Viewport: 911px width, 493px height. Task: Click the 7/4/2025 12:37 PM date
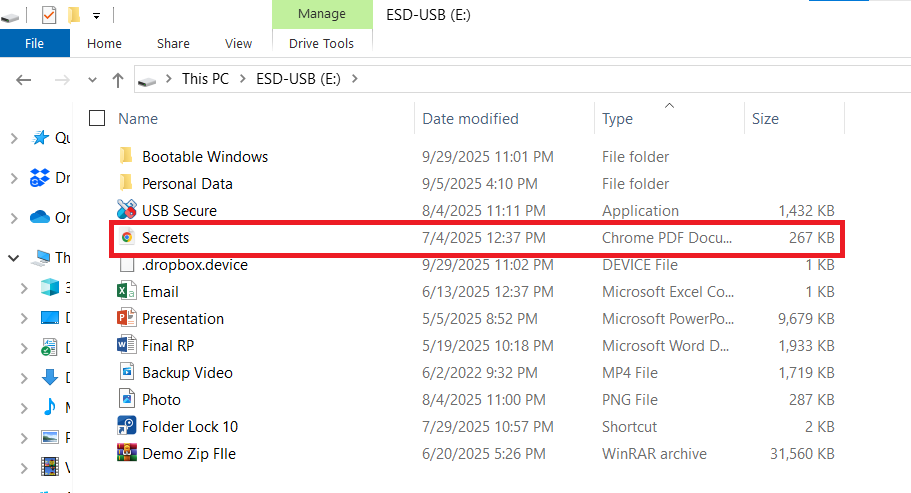[x=483, y=237]
